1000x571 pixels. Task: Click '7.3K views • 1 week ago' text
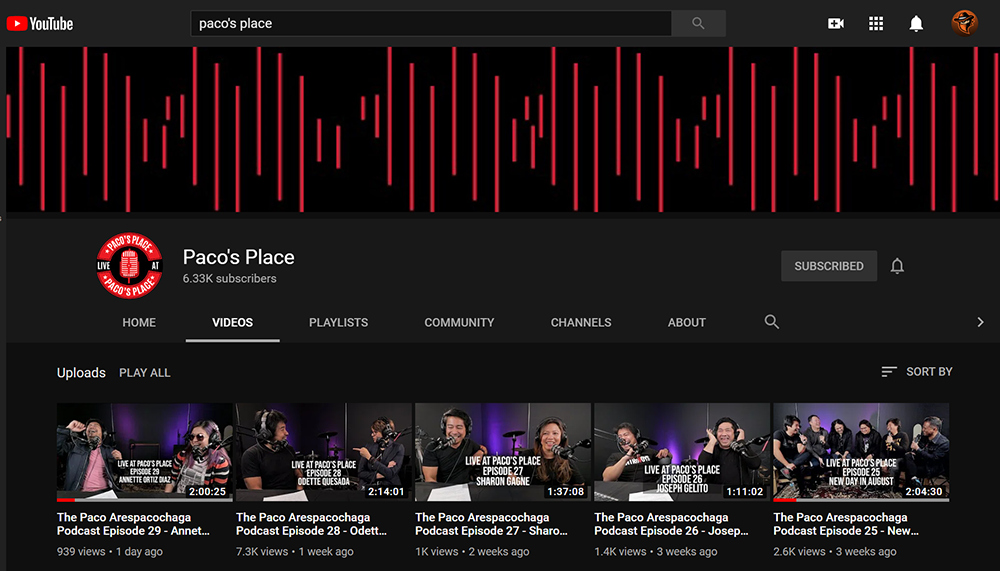[295, 552]
